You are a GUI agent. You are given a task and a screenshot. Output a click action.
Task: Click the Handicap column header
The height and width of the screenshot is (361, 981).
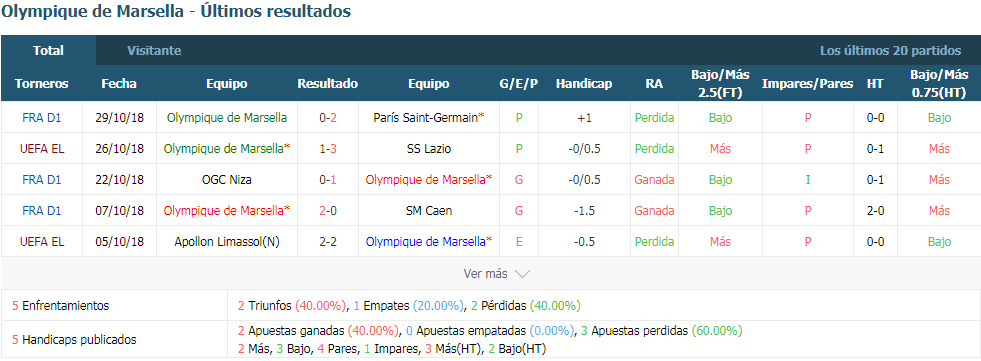click(x=584, y=84)
